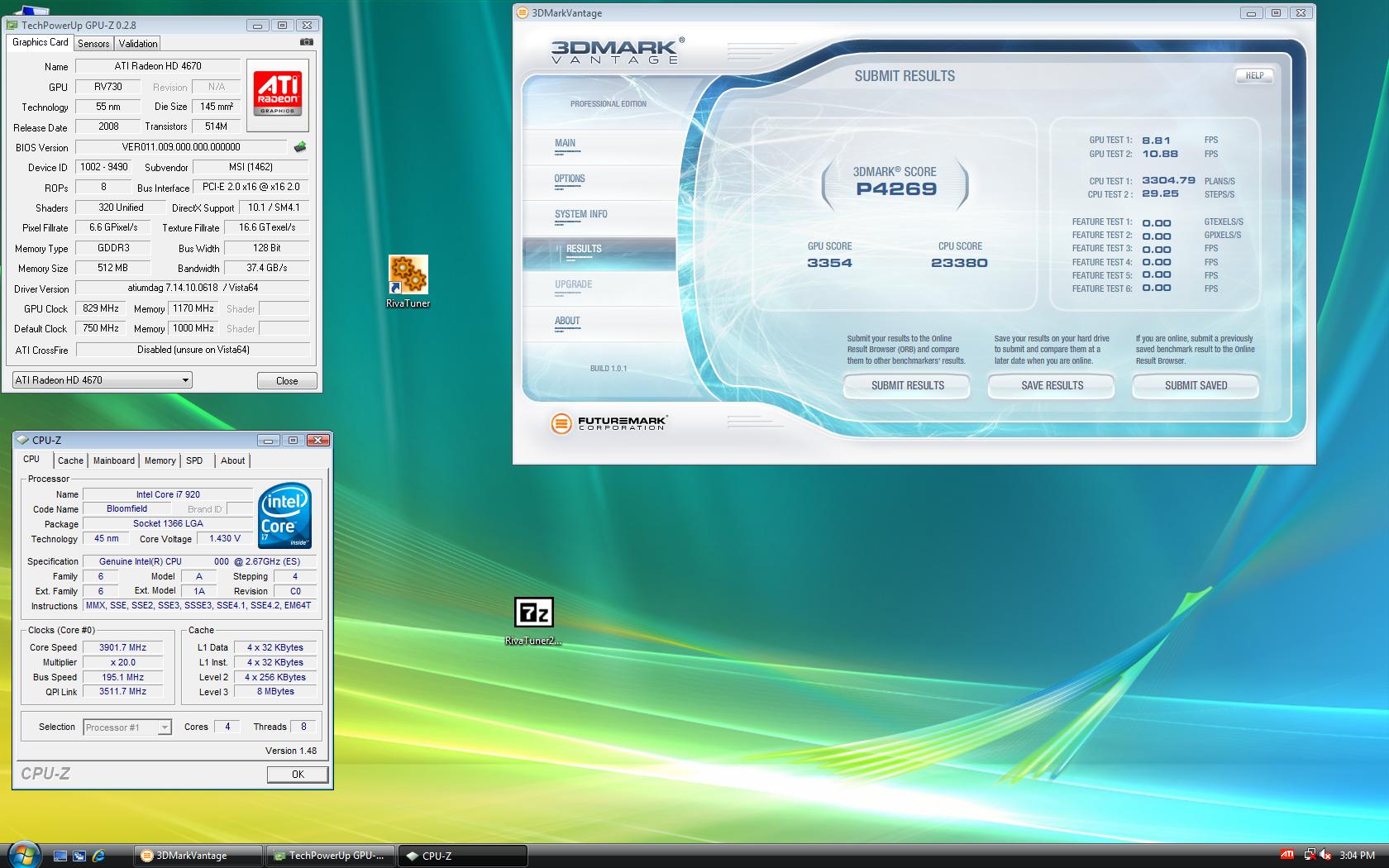Click the GPU-Z screenshot camera icon
This screenshot has width=1389, height=868.
306,42
